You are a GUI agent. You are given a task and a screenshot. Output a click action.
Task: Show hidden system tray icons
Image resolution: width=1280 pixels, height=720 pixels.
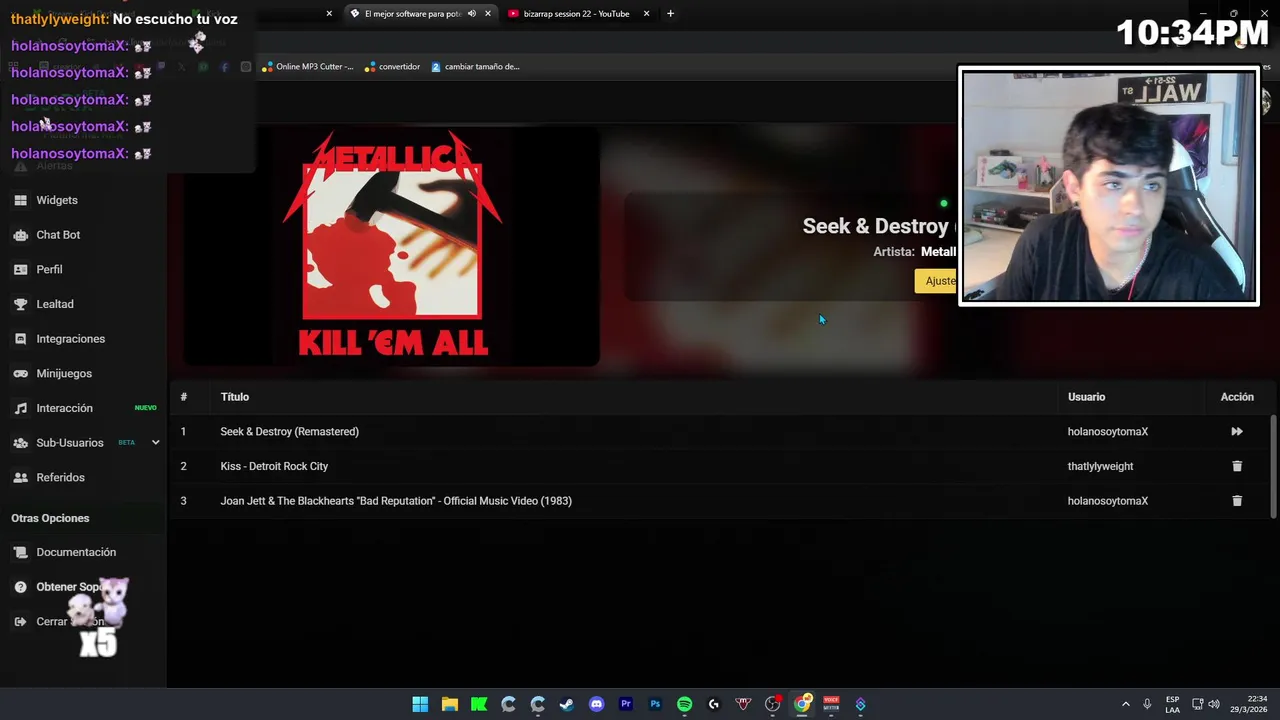pyautogui.click(x=1125, y=704)
